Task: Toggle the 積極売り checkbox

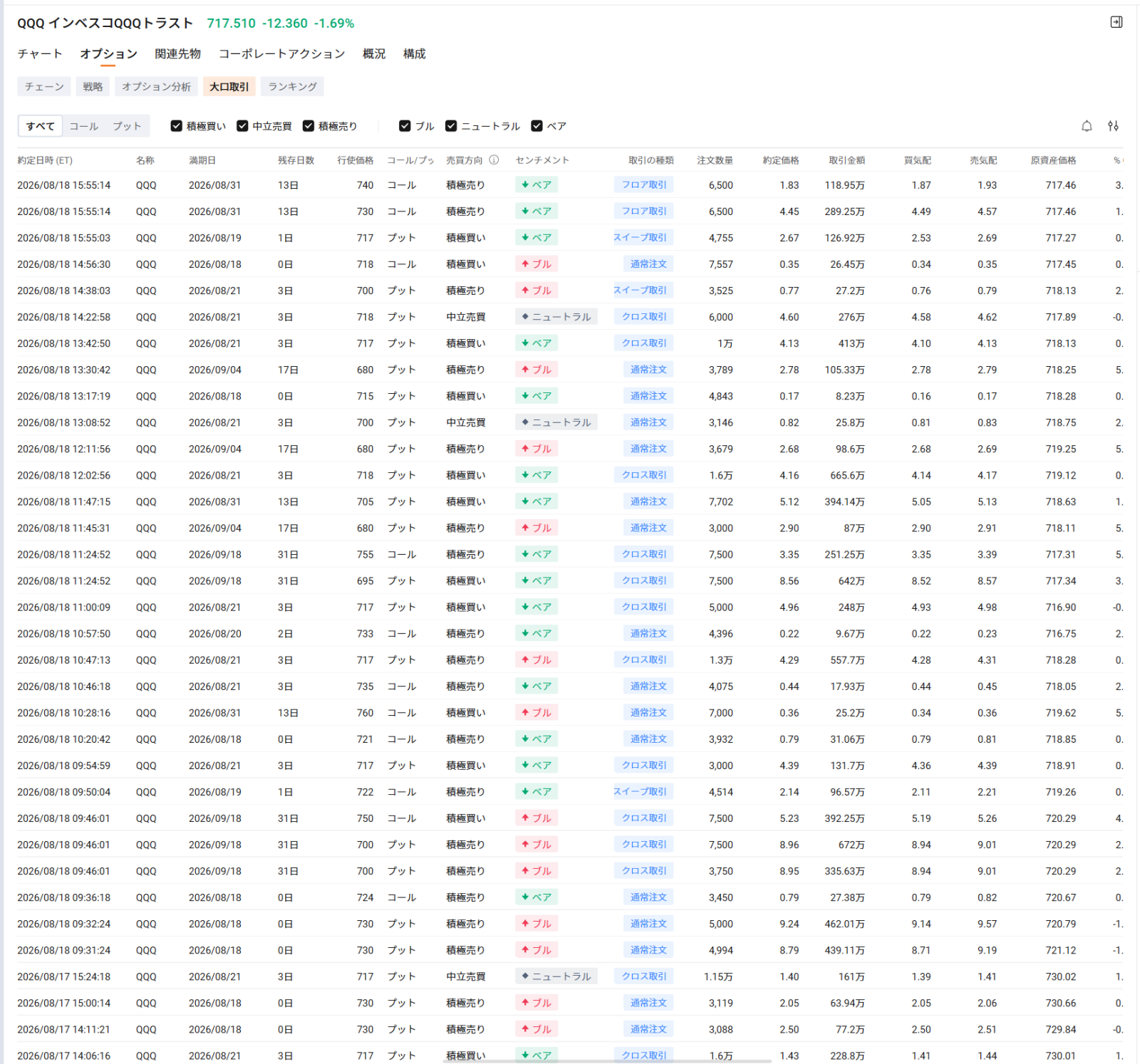Action: (309, 126)
